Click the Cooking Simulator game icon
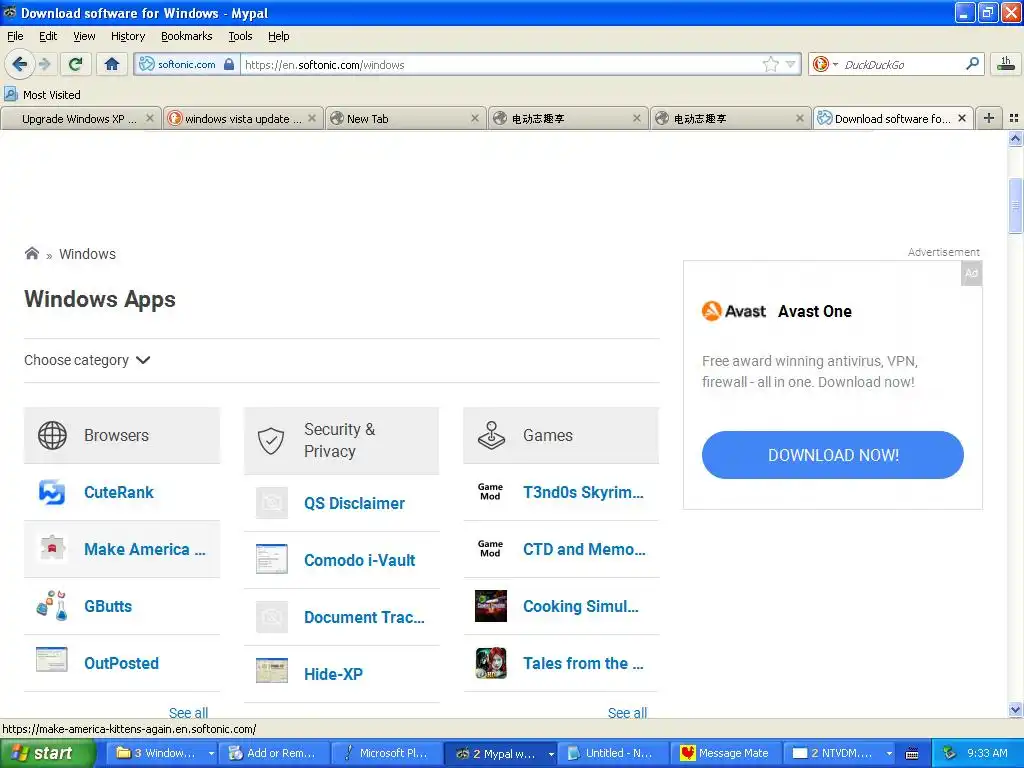This screenshot has height=768, width=1024. (491, 606)
